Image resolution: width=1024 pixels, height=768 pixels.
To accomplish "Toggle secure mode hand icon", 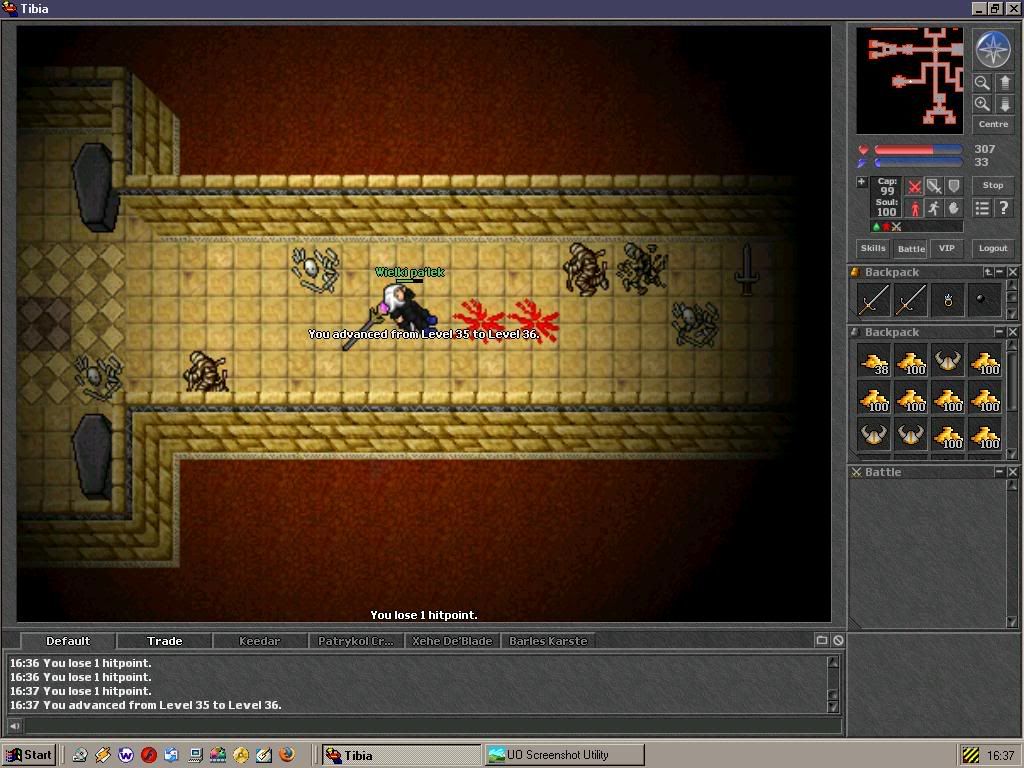I will pyautogui.click(x=954, y=208).
